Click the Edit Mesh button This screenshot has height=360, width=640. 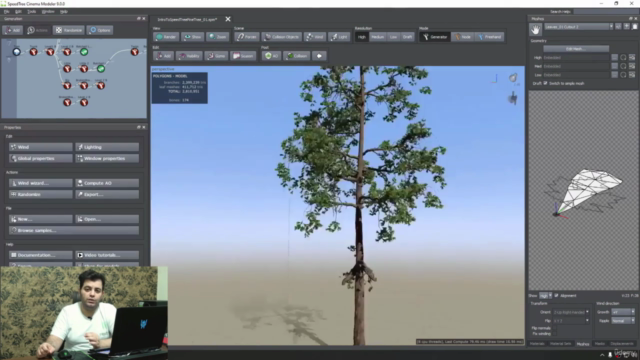(576, 49)
